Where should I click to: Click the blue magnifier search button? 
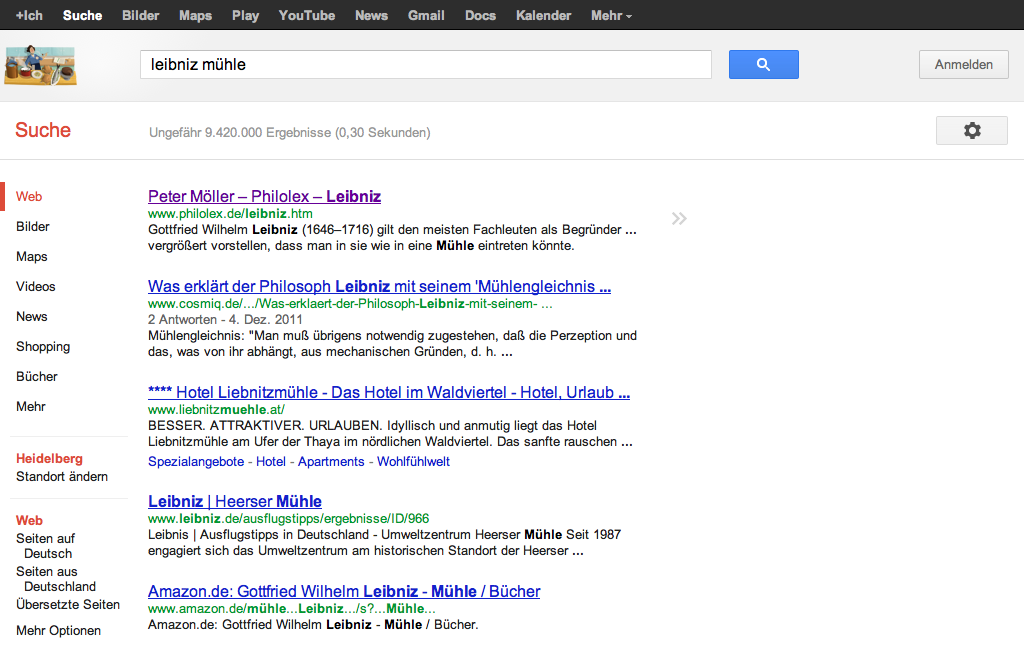[x=763, y=65]
